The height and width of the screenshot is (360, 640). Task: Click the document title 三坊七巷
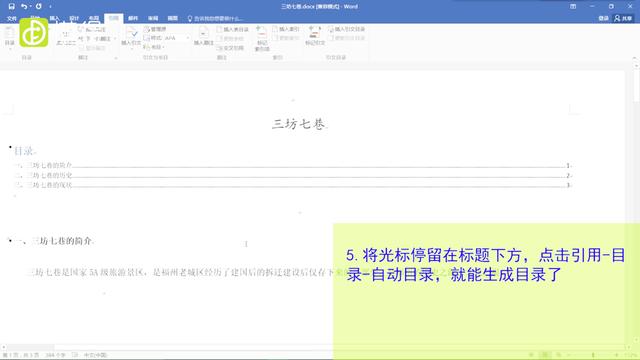point(299,124)
